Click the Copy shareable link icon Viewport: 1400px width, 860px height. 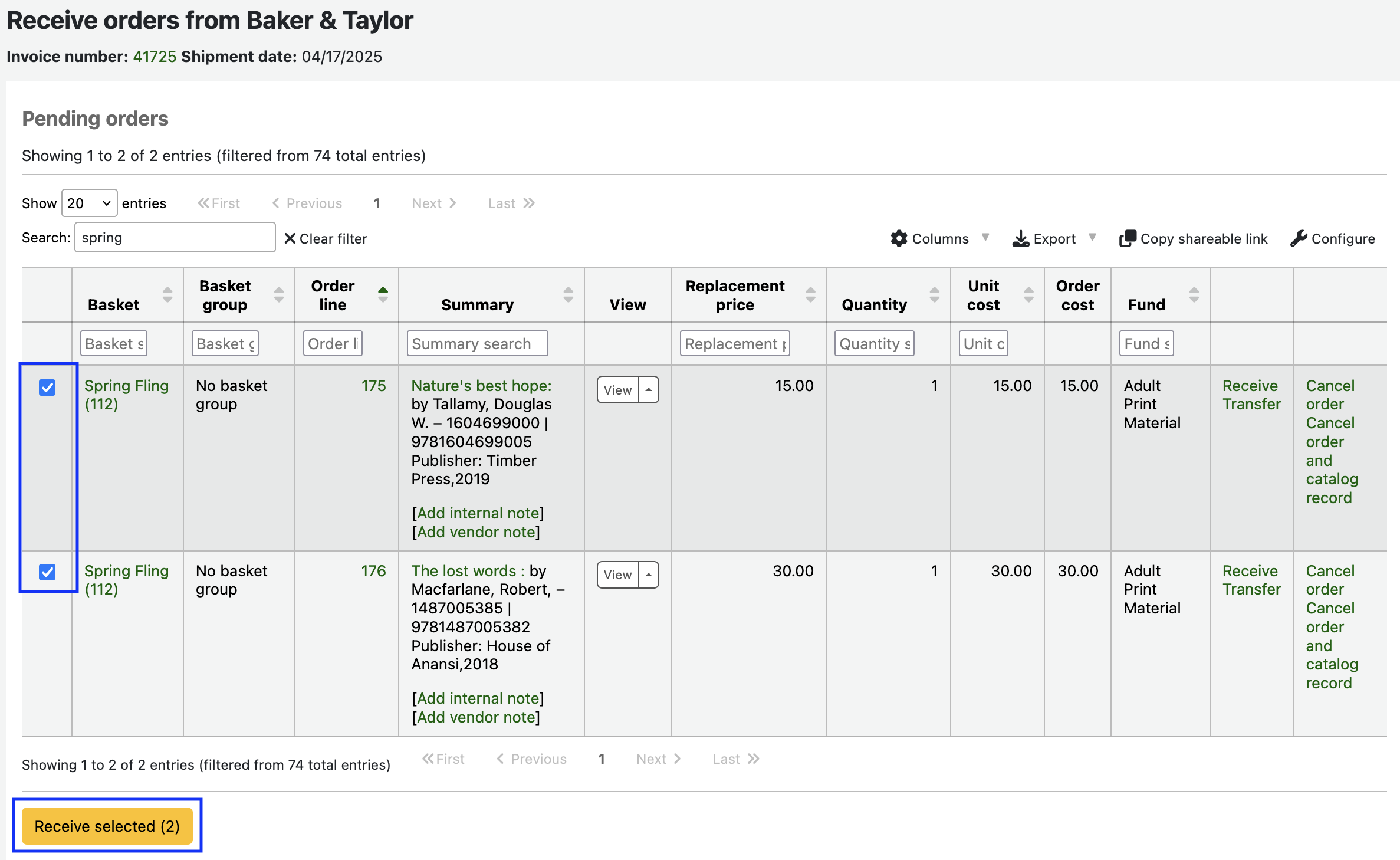click(x=1127, y=238)
